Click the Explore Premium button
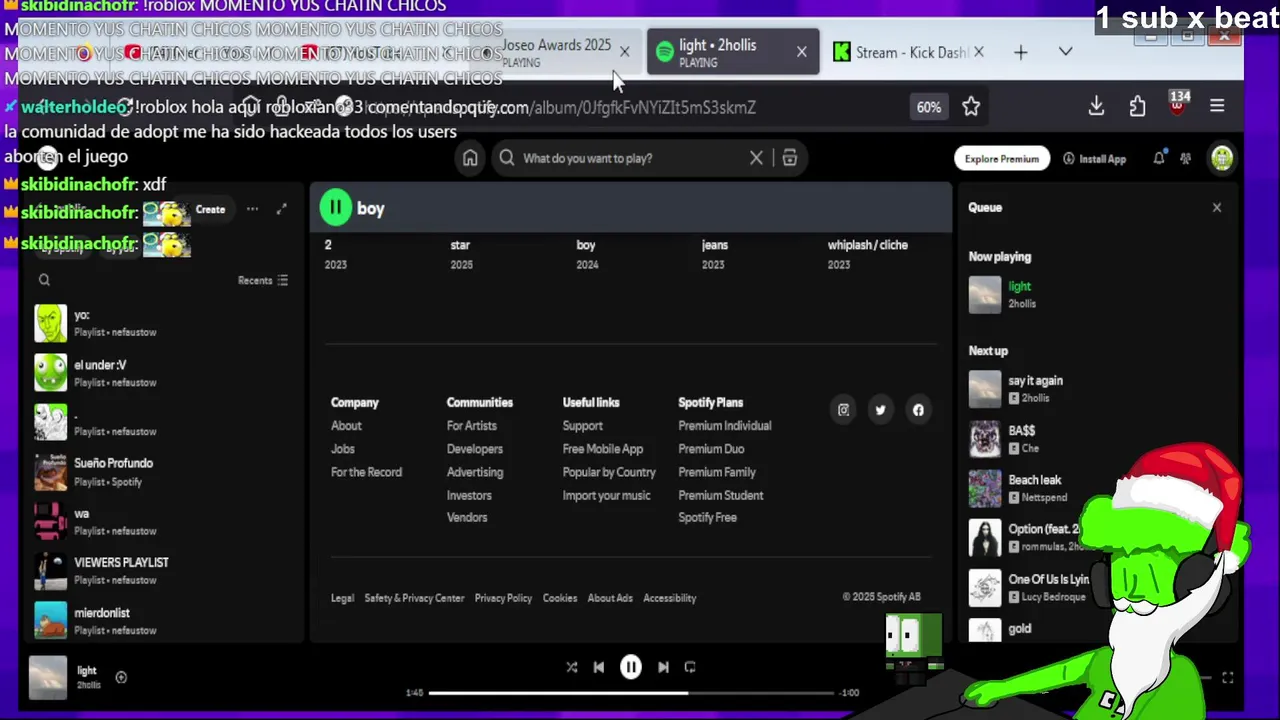 pos(1001,158)
